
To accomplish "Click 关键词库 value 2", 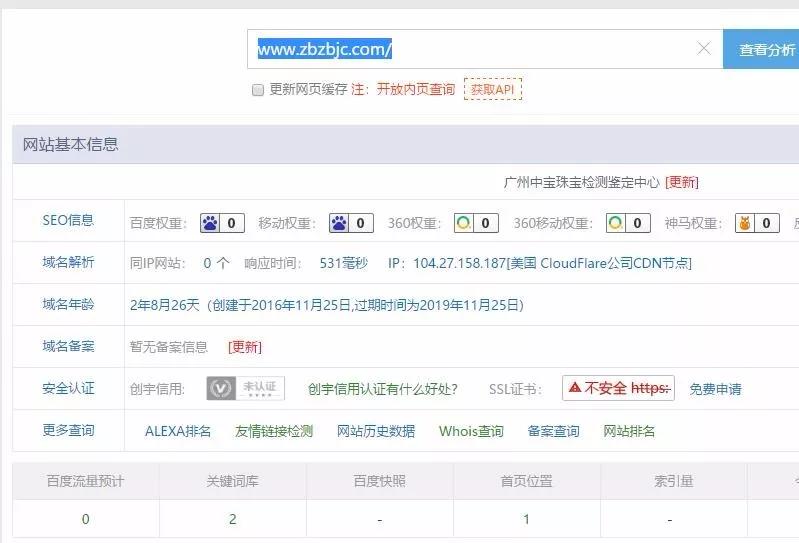I will tap(232, 519).
